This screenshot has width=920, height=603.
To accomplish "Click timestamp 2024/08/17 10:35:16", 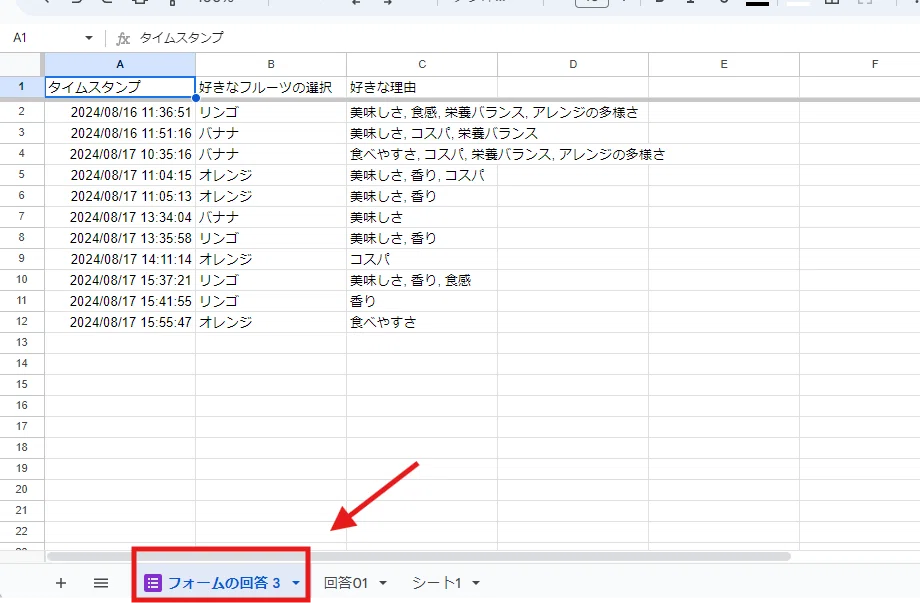I will 120,154.
